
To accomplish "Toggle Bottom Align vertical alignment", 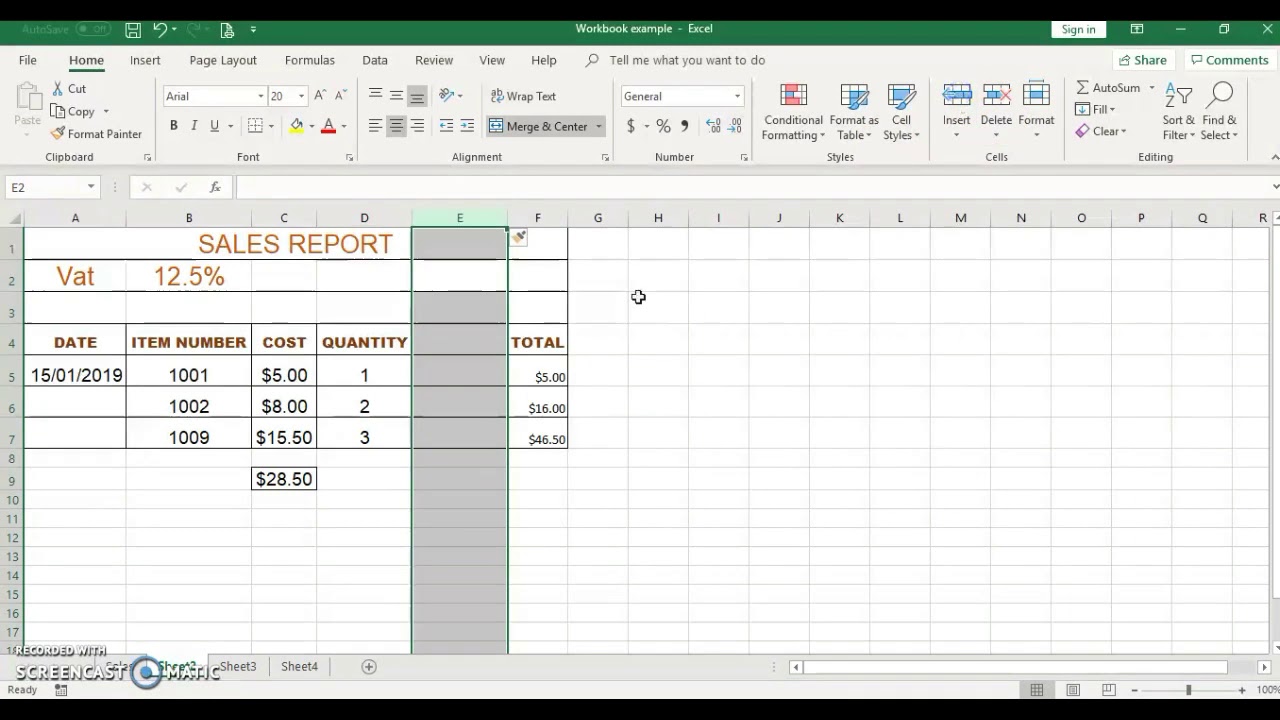I will pyautogui.click(x=417, y=96).
